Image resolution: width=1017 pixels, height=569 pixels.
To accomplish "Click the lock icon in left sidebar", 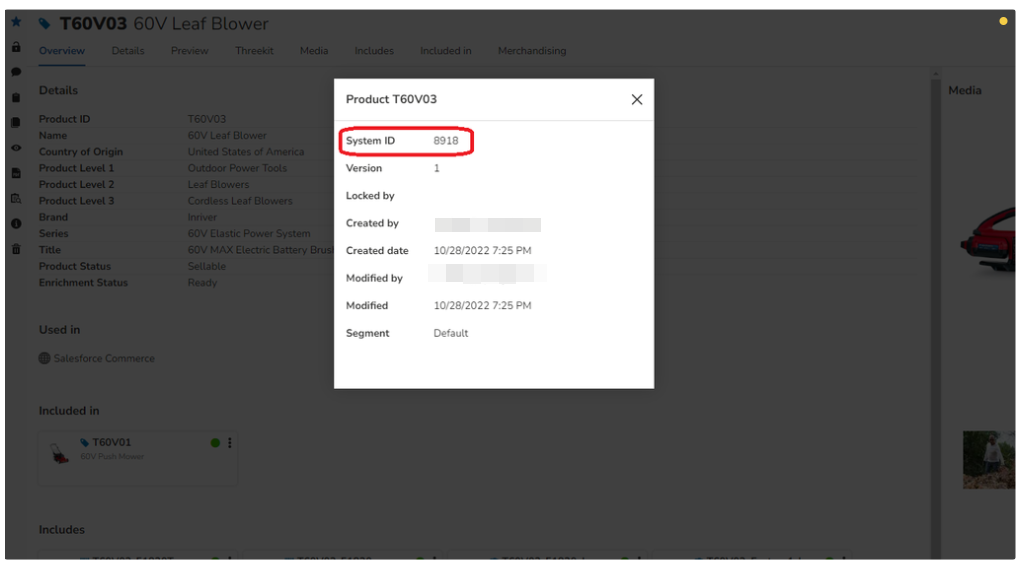I will point(15,47).
